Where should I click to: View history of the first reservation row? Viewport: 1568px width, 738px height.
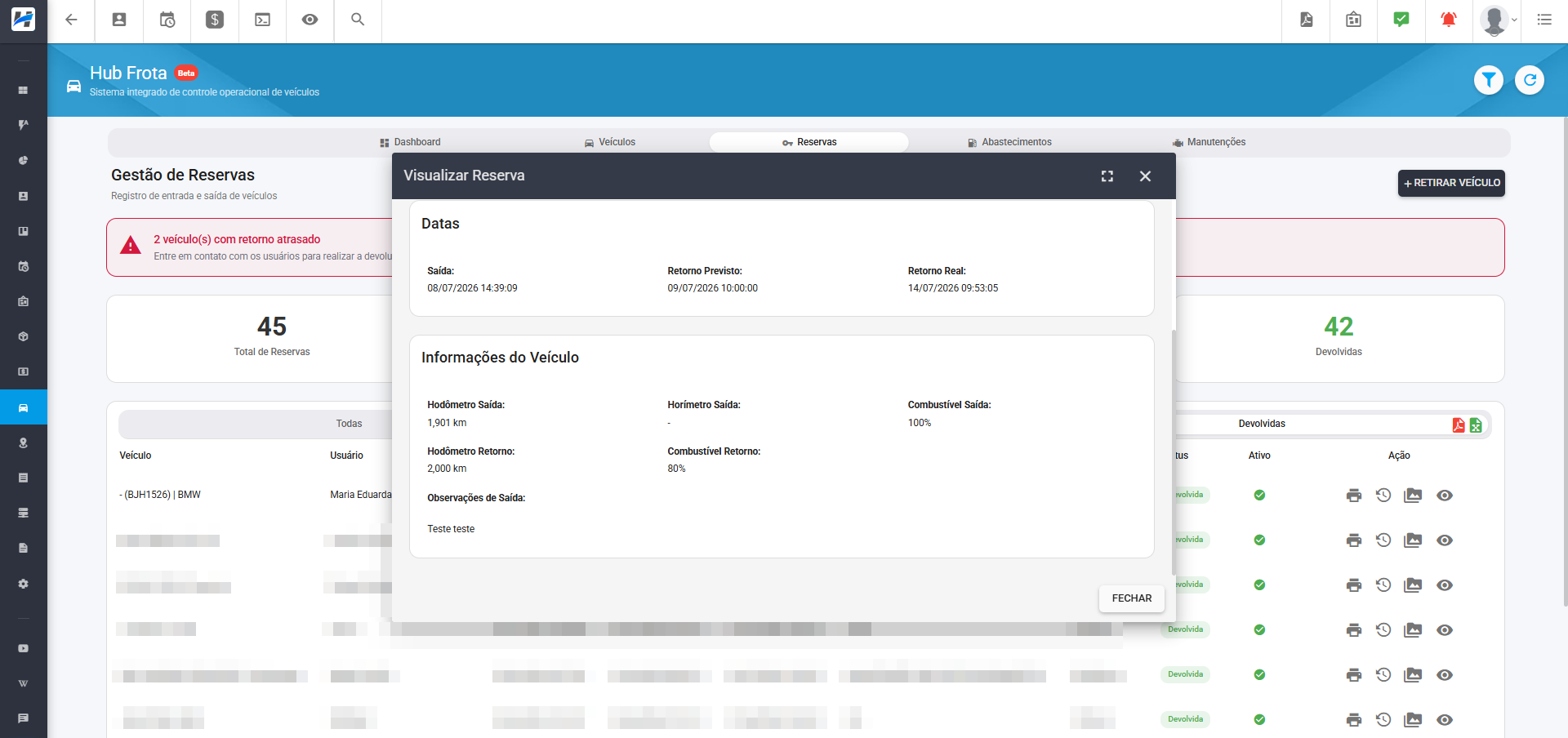click(1383, 496)
